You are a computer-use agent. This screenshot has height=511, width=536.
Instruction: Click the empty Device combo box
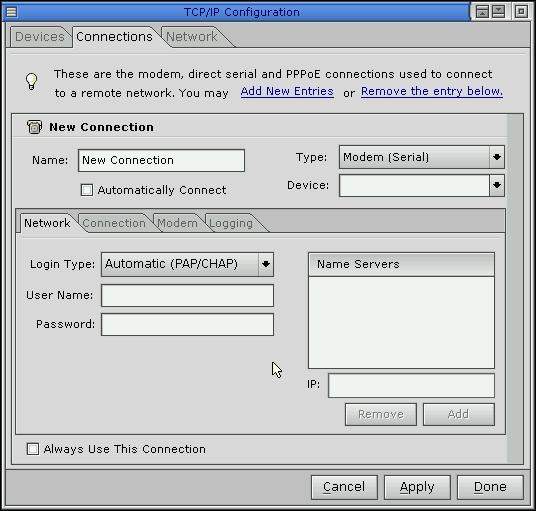421,185
